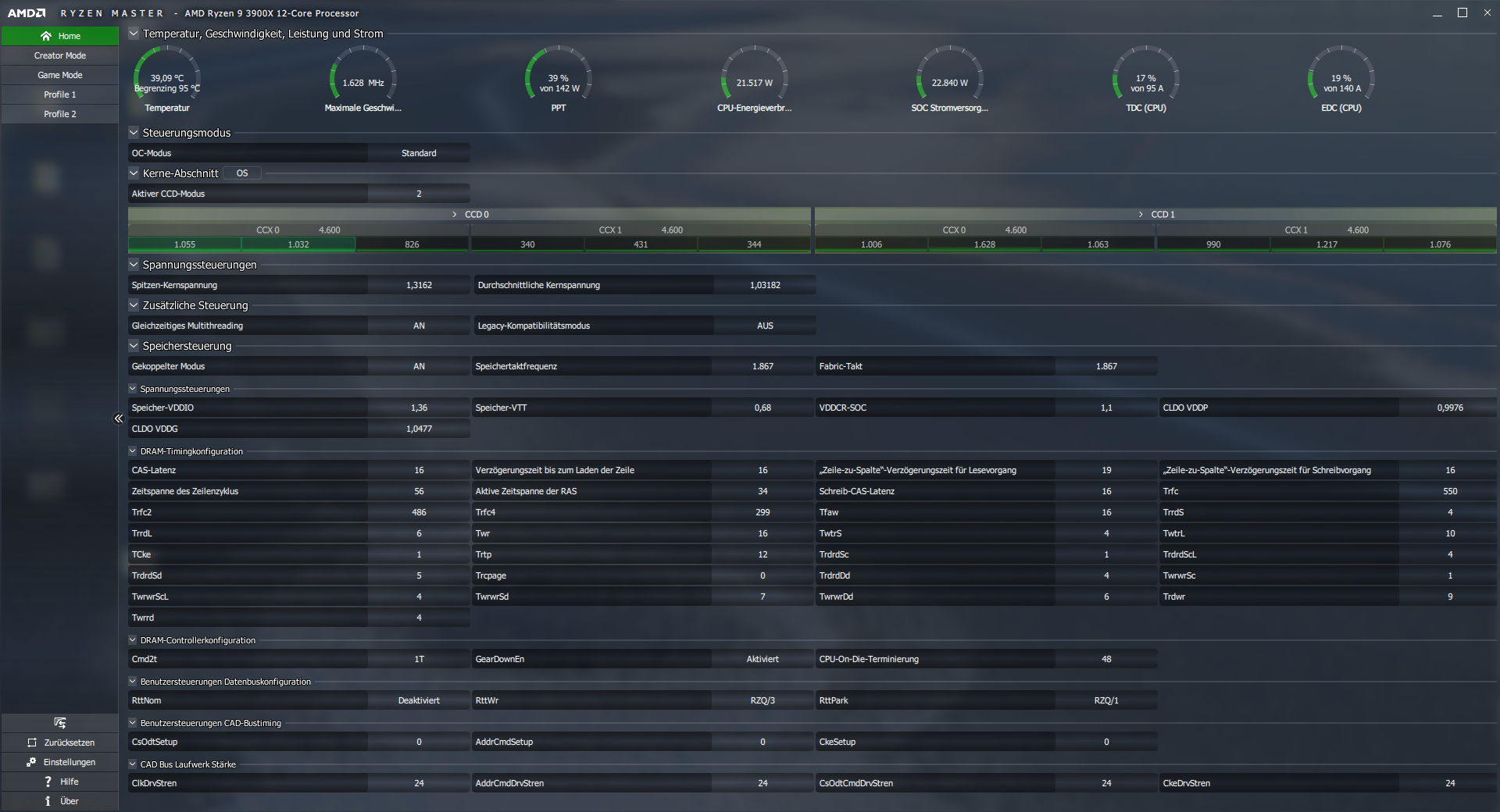Open the Über about entry

click(x=60, y=801)
